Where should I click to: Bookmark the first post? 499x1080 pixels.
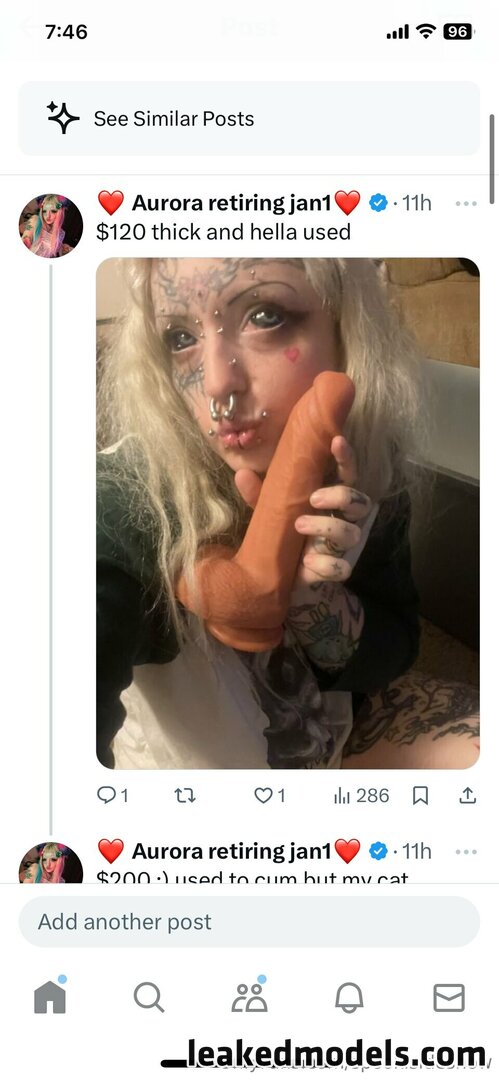(x=420, y=796)
